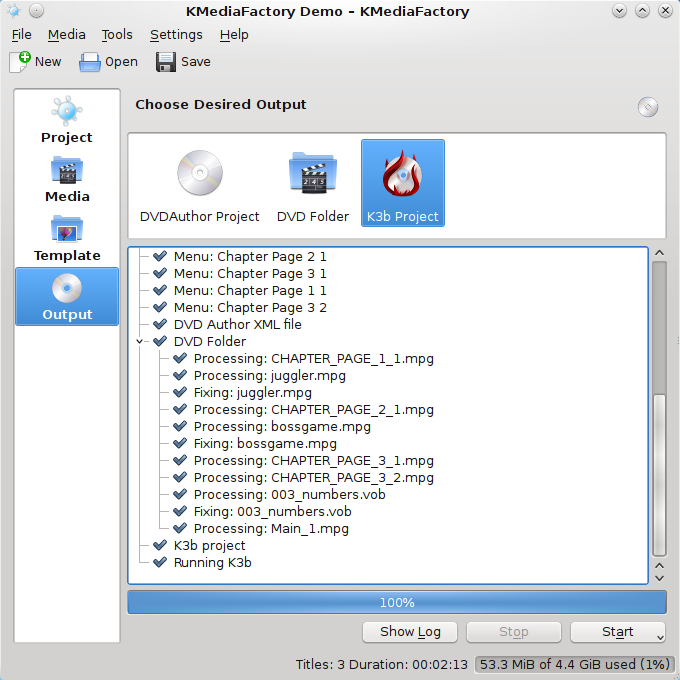Open the File menu
The image size is (680, 680).
[21, 34]
